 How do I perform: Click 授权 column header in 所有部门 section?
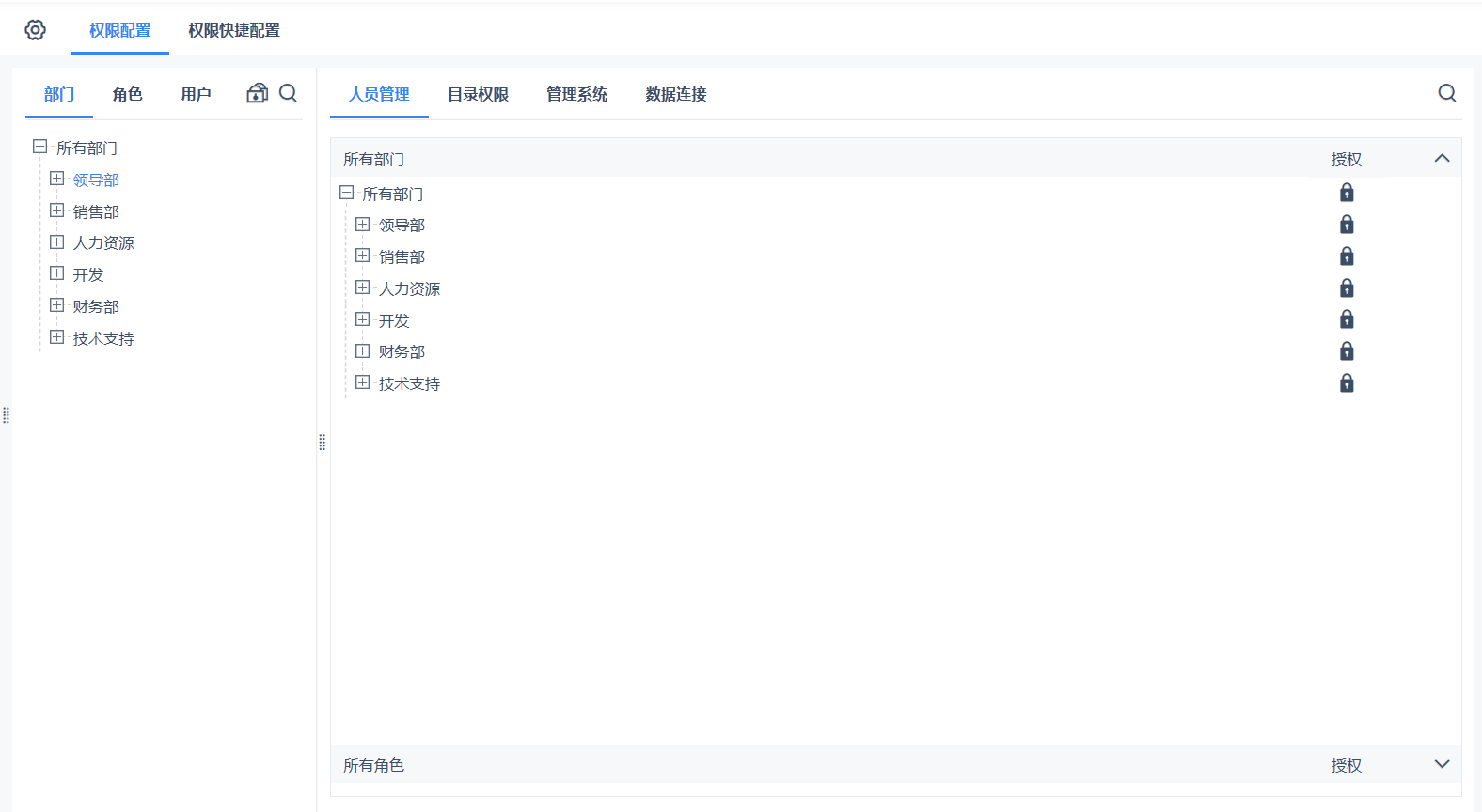[1346, 160]
